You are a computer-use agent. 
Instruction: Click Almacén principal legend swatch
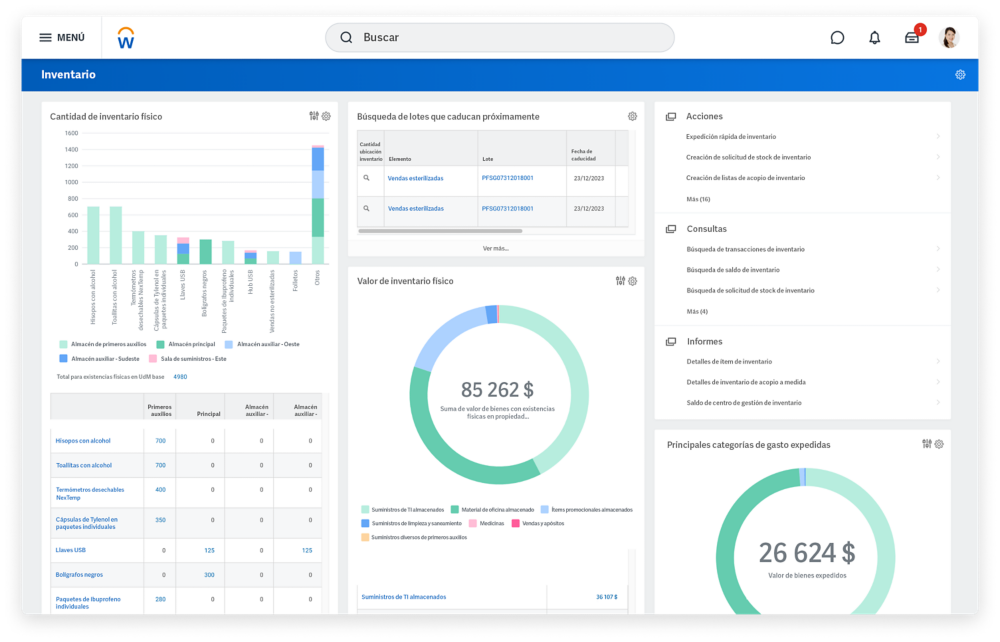pos(161,344)
